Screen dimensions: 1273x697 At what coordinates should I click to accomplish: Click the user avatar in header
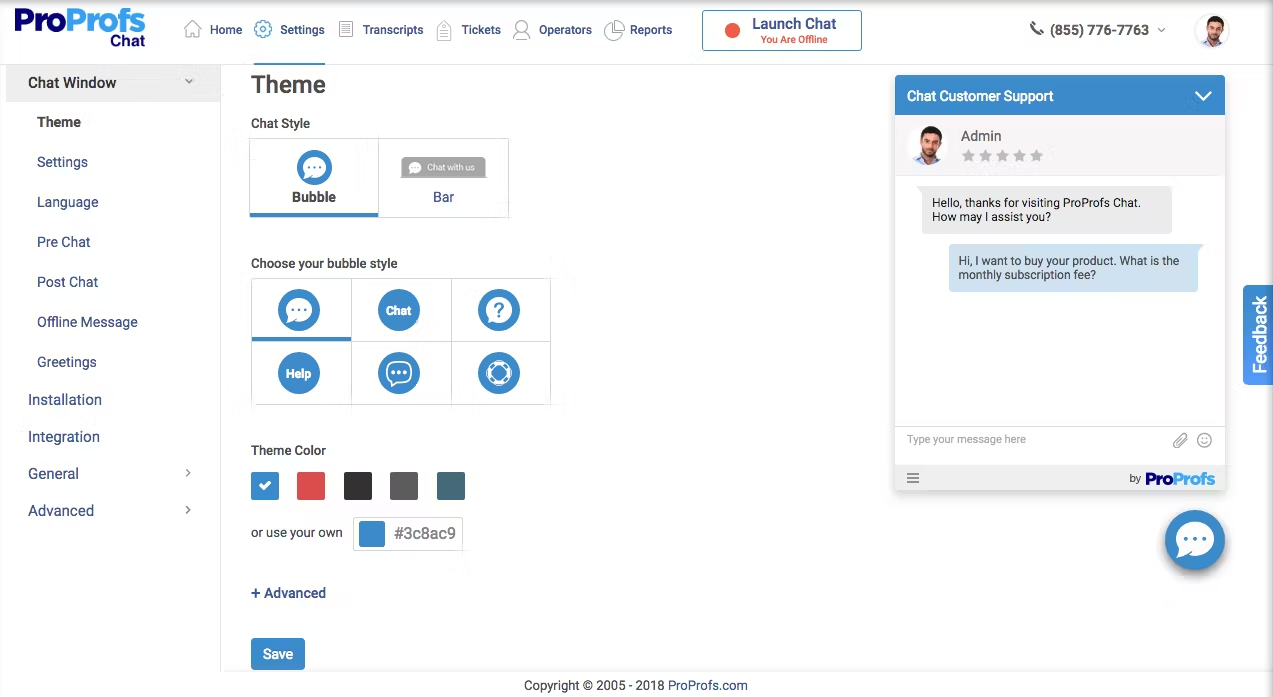pyautogui.click(x=1212, y=31)
